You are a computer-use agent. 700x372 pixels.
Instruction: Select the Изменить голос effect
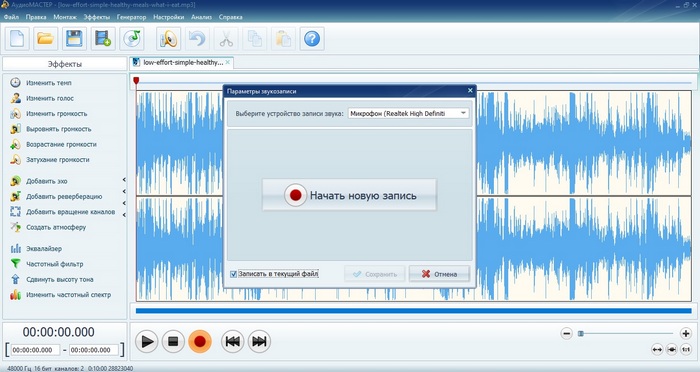(42, 98)
